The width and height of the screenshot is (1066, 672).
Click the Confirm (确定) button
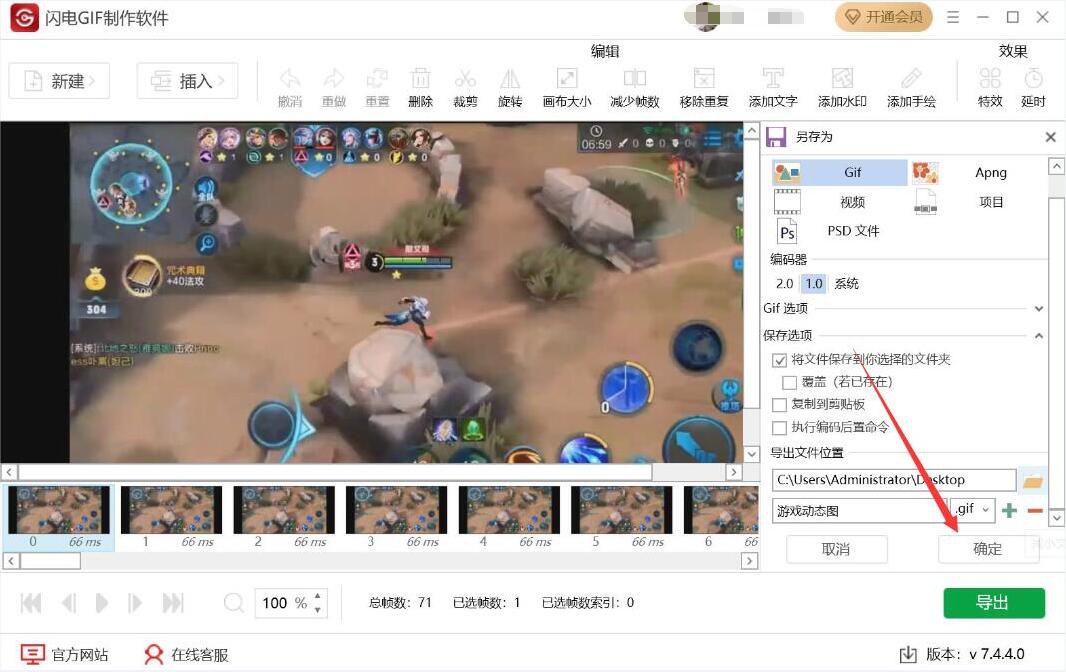[988, 549]
